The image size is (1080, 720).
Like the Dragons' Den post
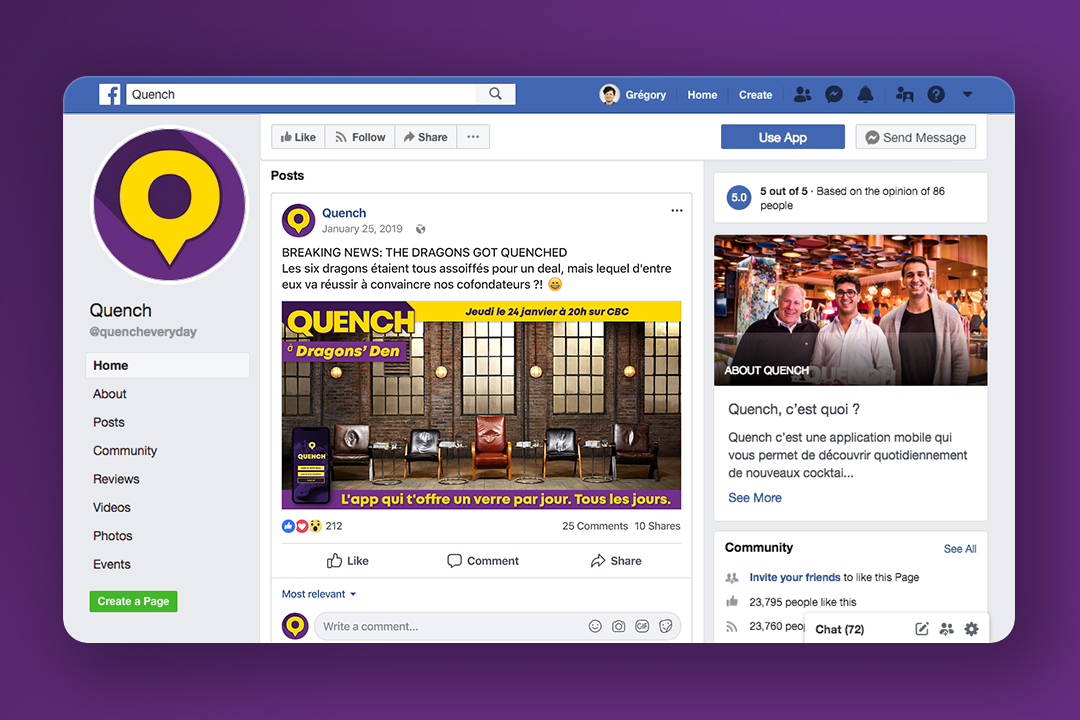pyautogui.click(x=347, y=561)
